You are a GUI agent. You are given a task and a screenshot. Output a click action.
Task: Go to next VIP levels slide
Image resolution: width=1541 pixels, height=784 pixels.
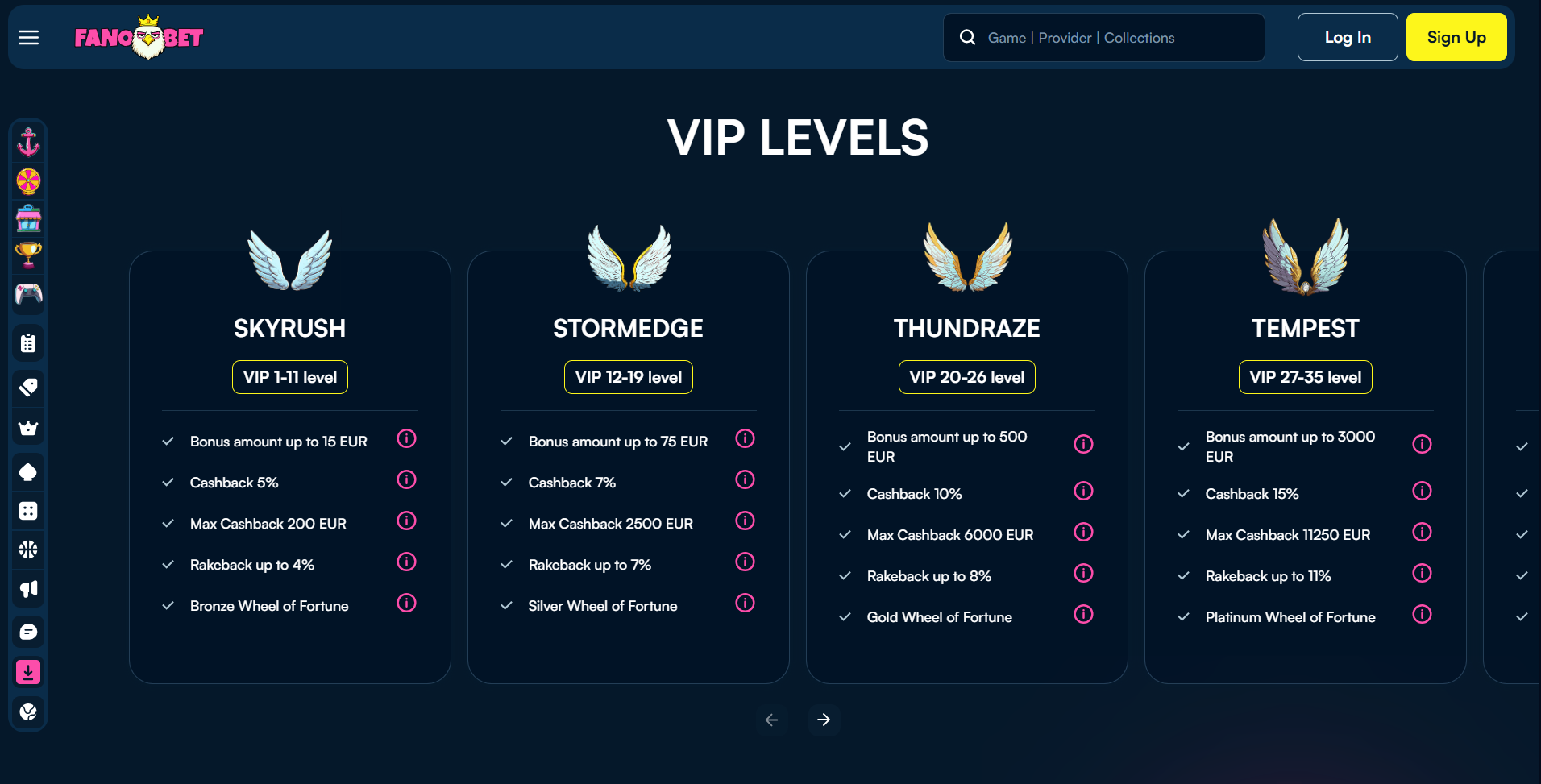(x=824, y=720)
